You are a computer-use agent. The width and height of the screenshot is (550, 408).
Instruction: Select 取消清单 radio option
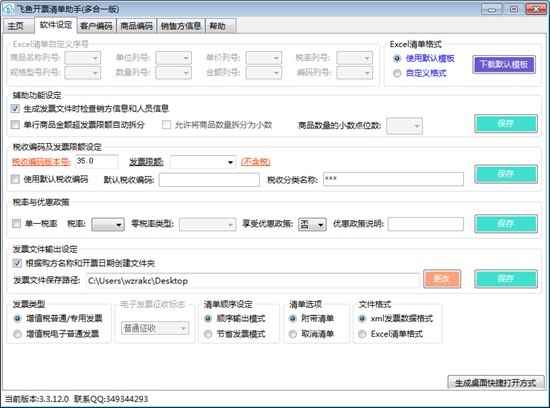[311, 334]
